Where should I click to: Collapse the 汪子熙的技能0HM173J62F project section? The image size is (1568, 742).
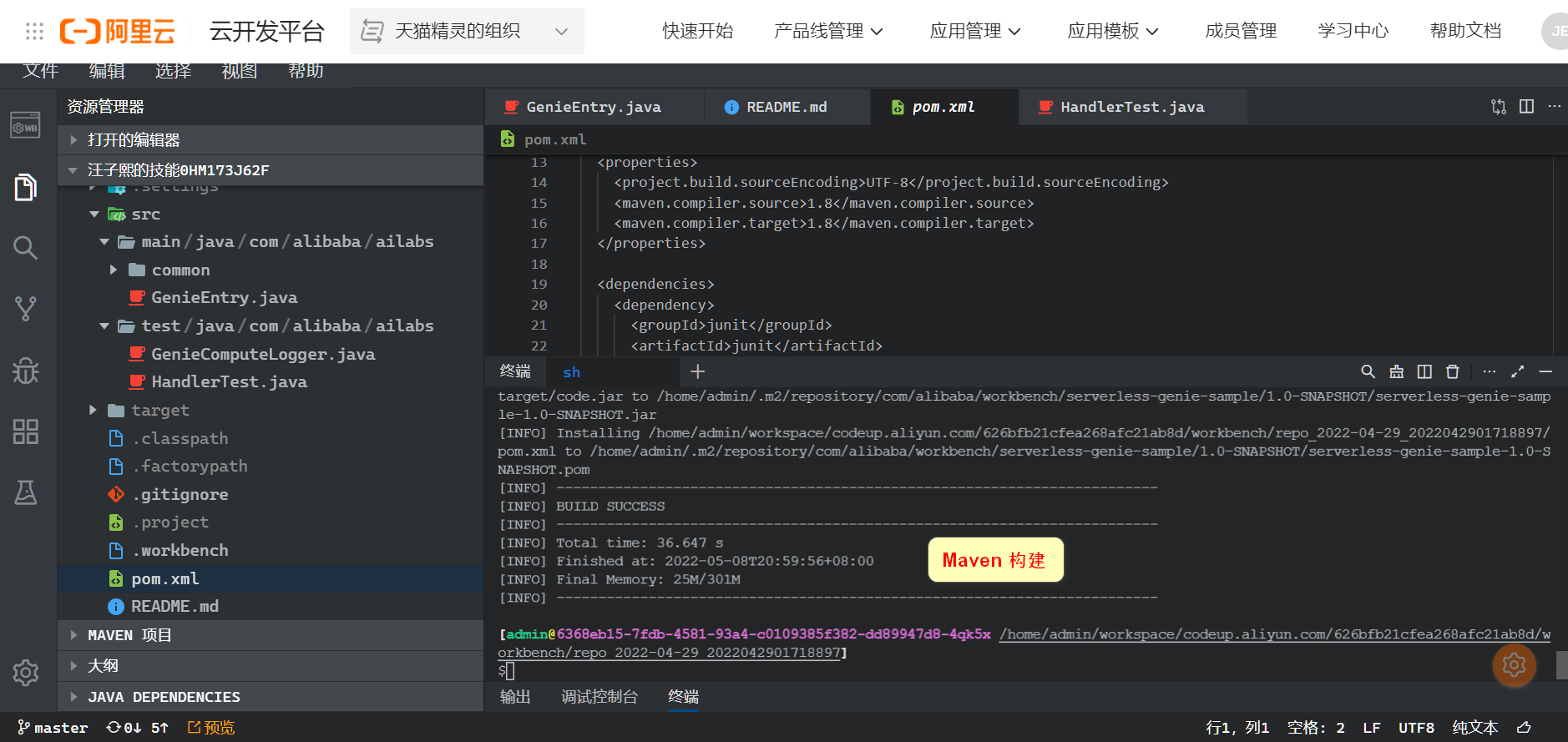[271, 170]
